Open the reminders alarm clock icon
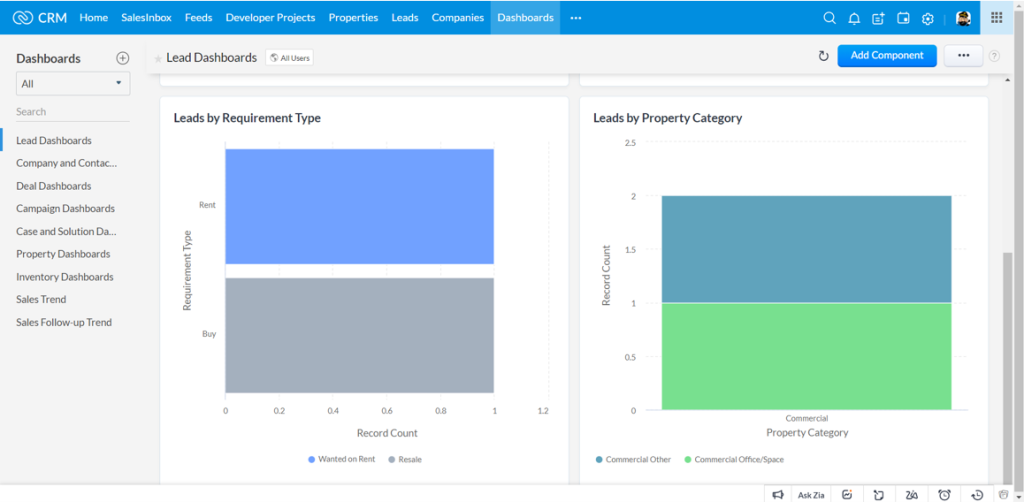1024x502 pixels. pyautogui.click(x=944, y=495)
